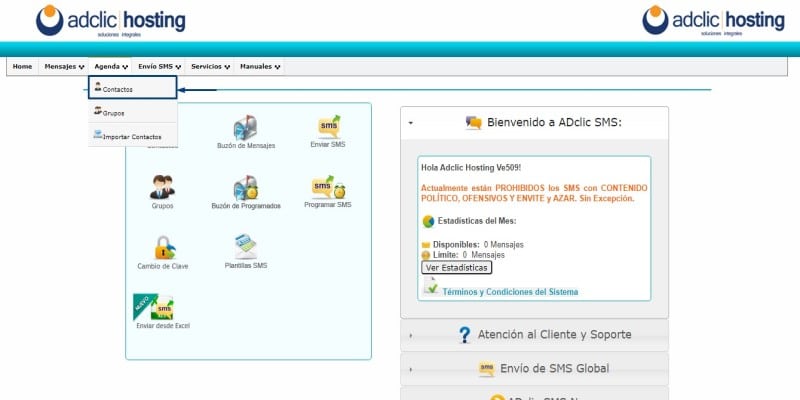Expand Atención al Cliente y Soporte section
The image size is (800, 400).
click(x=534, y=335)
